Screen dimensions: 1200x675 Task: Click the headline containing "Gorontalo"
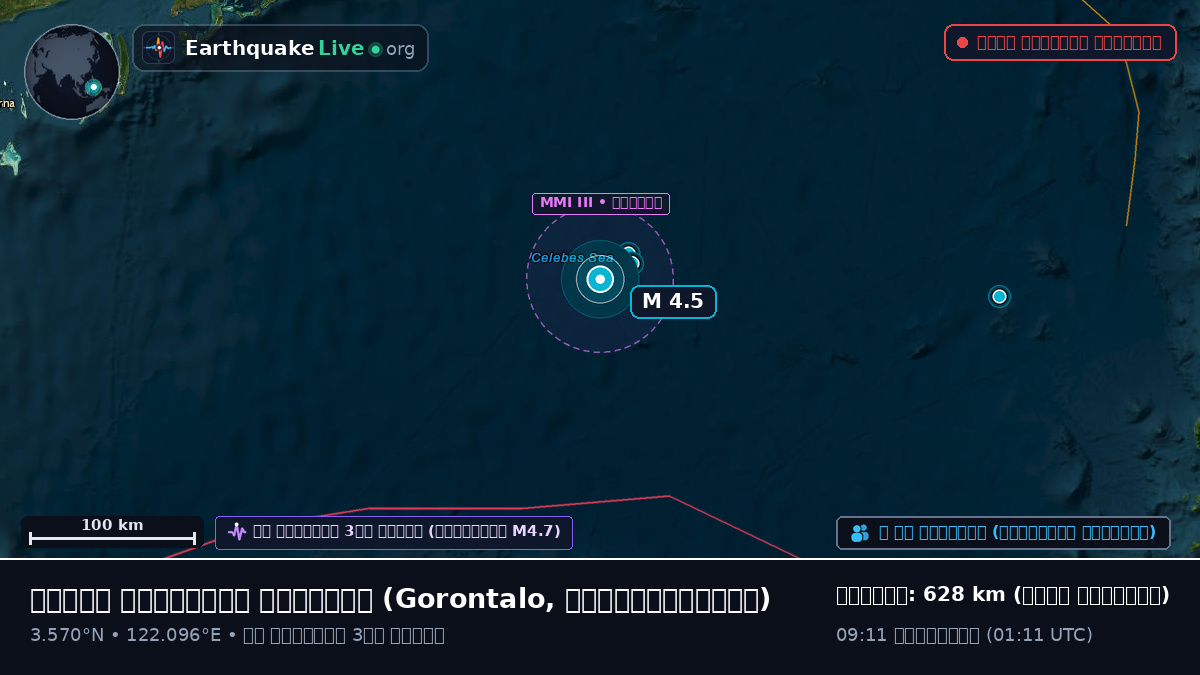tap(400, 599)
